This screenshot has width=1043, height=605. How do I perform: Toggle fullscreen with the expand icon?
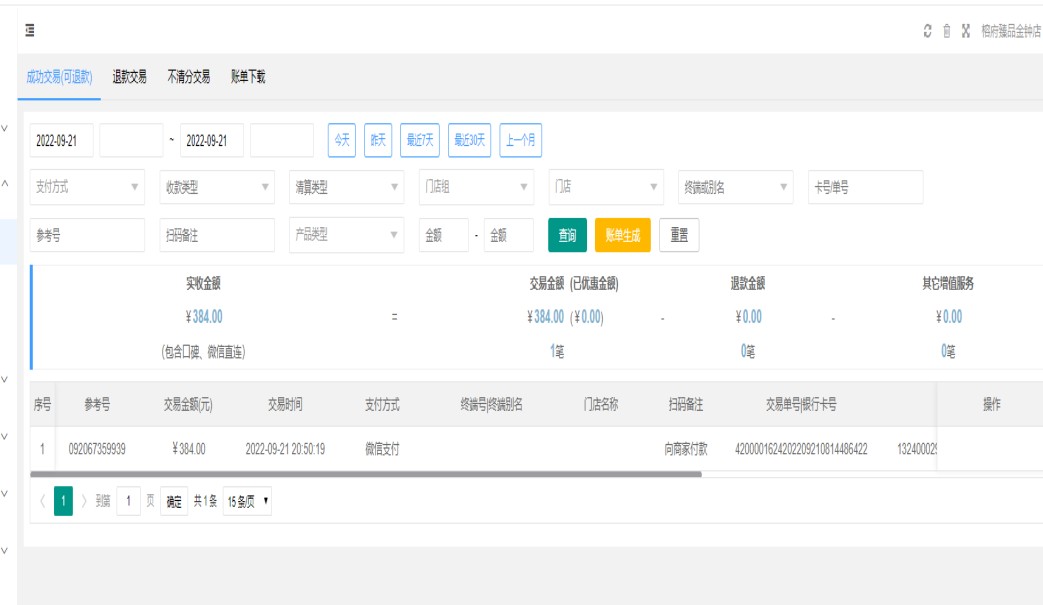(966, 32)
